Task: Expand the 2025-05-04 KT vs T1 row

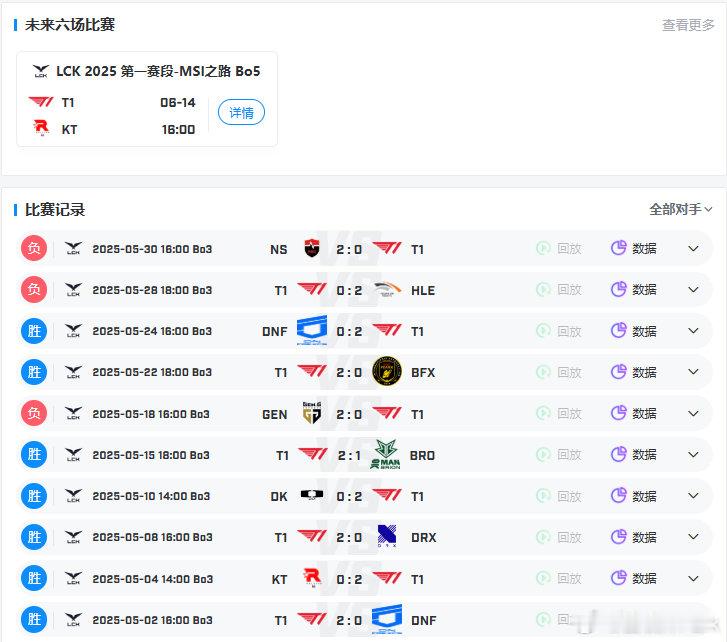Action: click(693, 578)
